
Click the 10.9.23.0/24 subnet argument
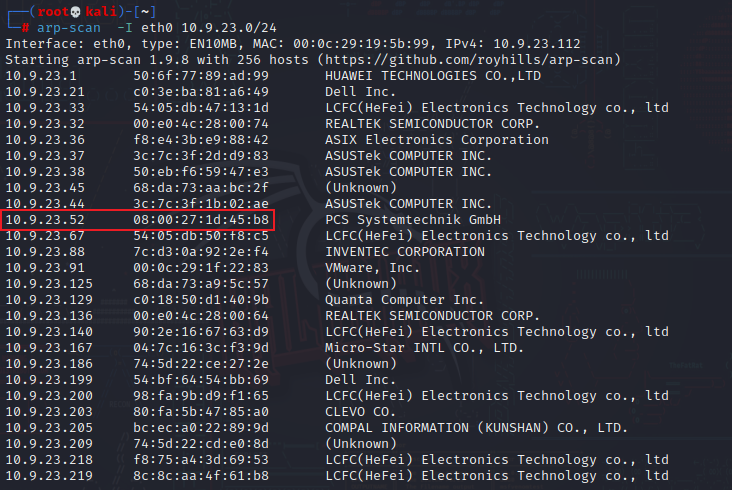[229, 28]
